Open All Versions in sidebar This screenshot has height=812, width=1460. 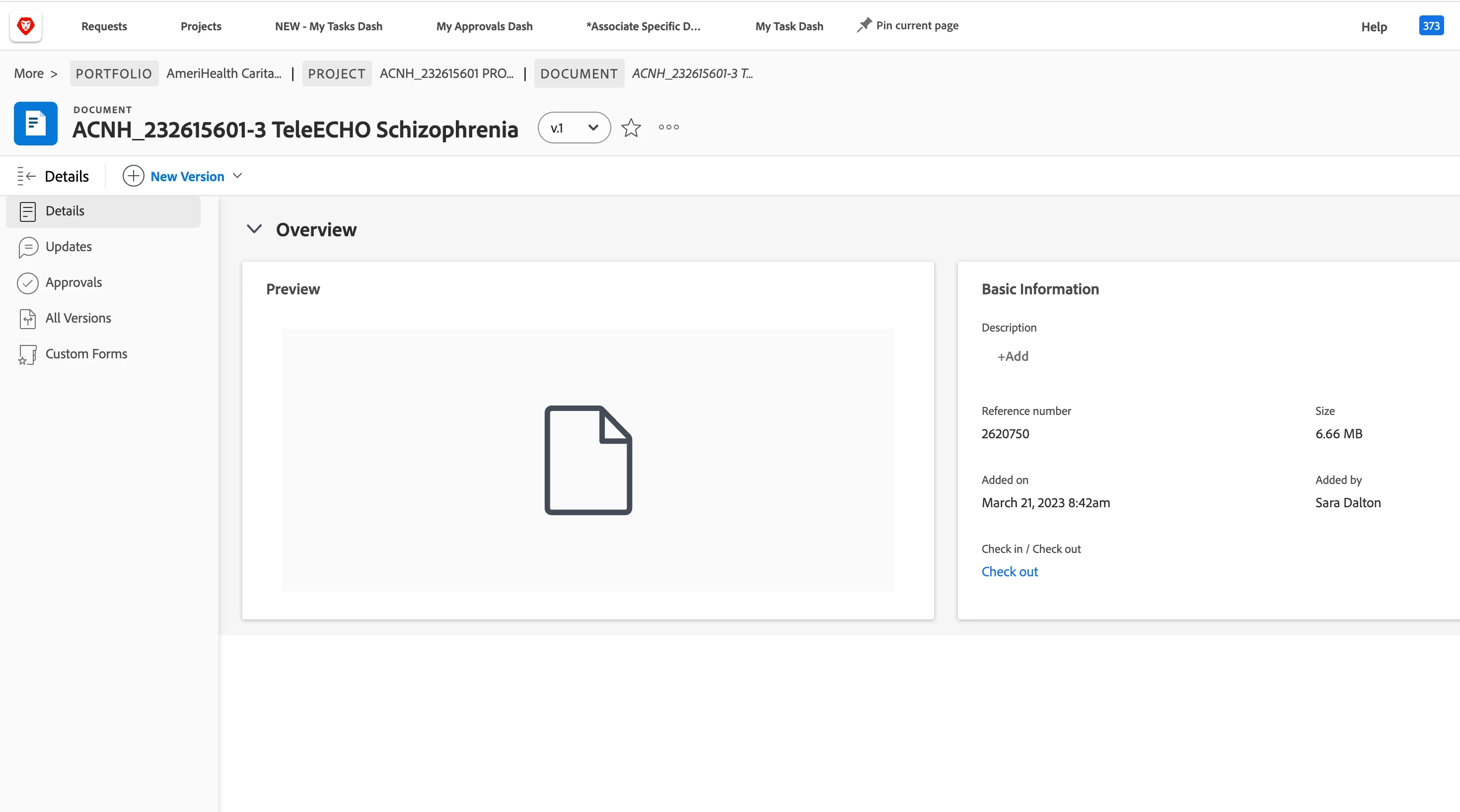pyautogui.click(x=77, y=318)
